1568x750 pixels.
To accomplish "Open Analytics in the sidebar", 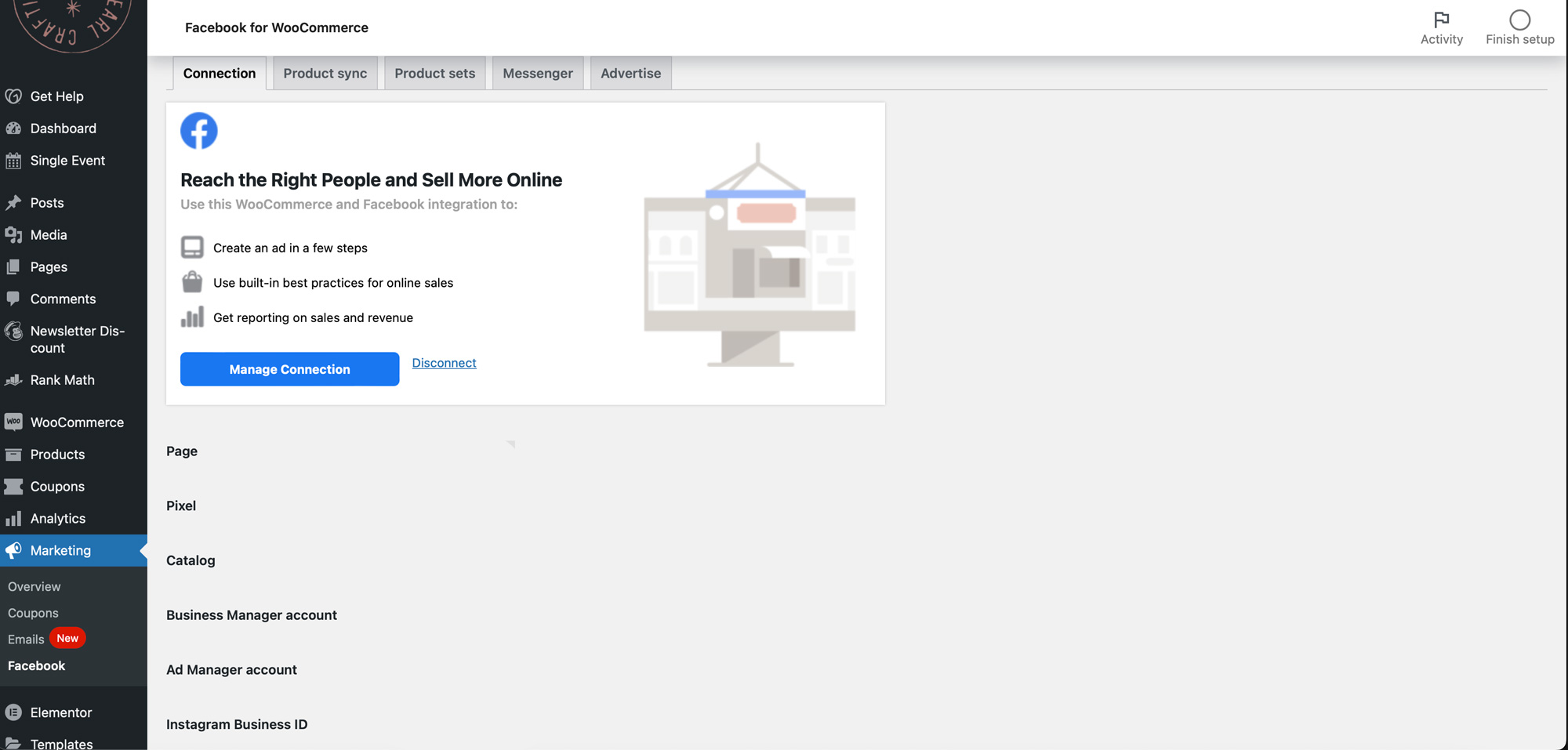I will click(x=57, y=519).
